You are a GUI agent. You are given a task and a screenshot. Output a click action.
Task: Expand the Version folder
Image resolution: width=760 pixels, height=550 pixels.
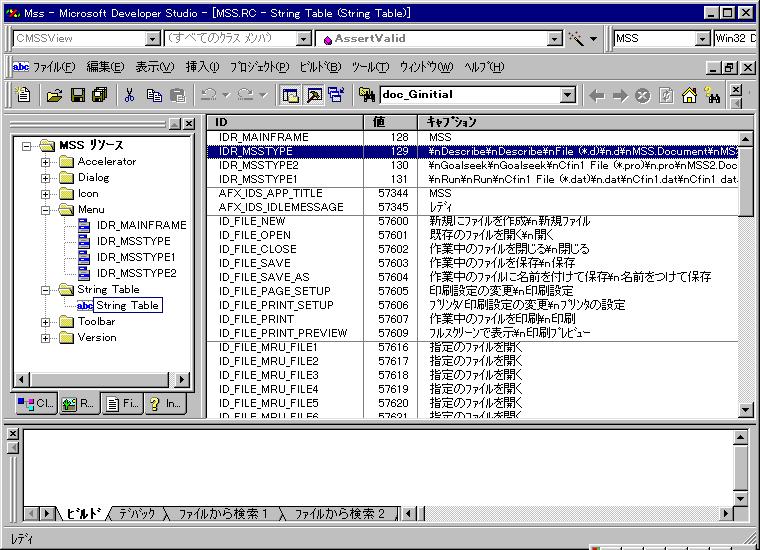click(x=45, y=338)
